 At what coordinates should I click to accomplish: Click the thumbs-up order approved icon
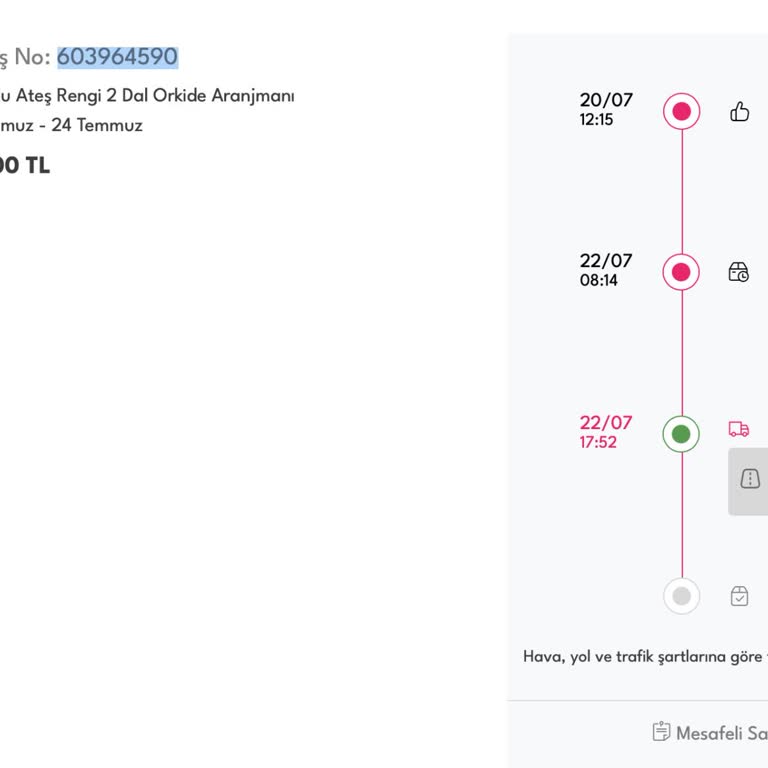click(x=740, y=111)
